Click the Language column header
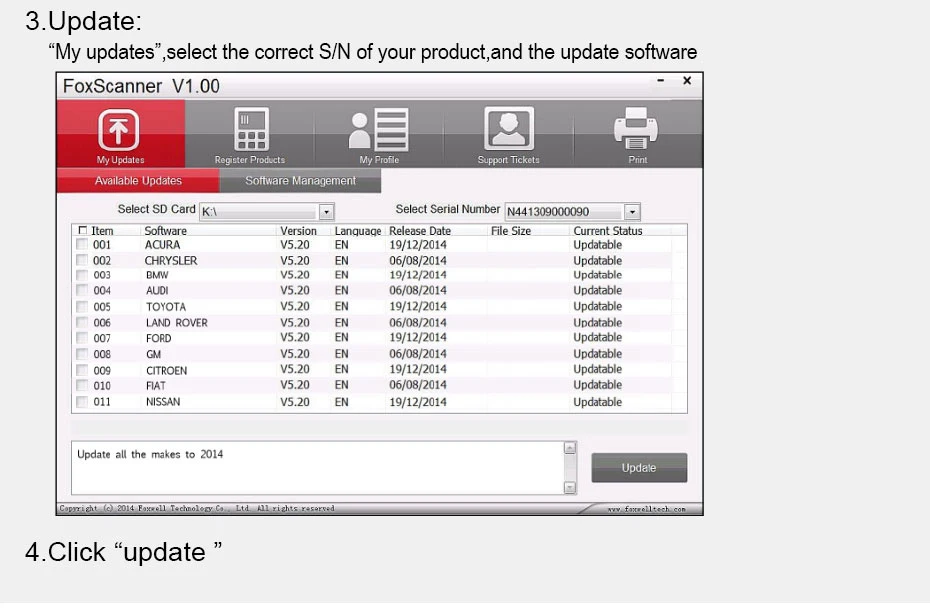 (358, 231)
